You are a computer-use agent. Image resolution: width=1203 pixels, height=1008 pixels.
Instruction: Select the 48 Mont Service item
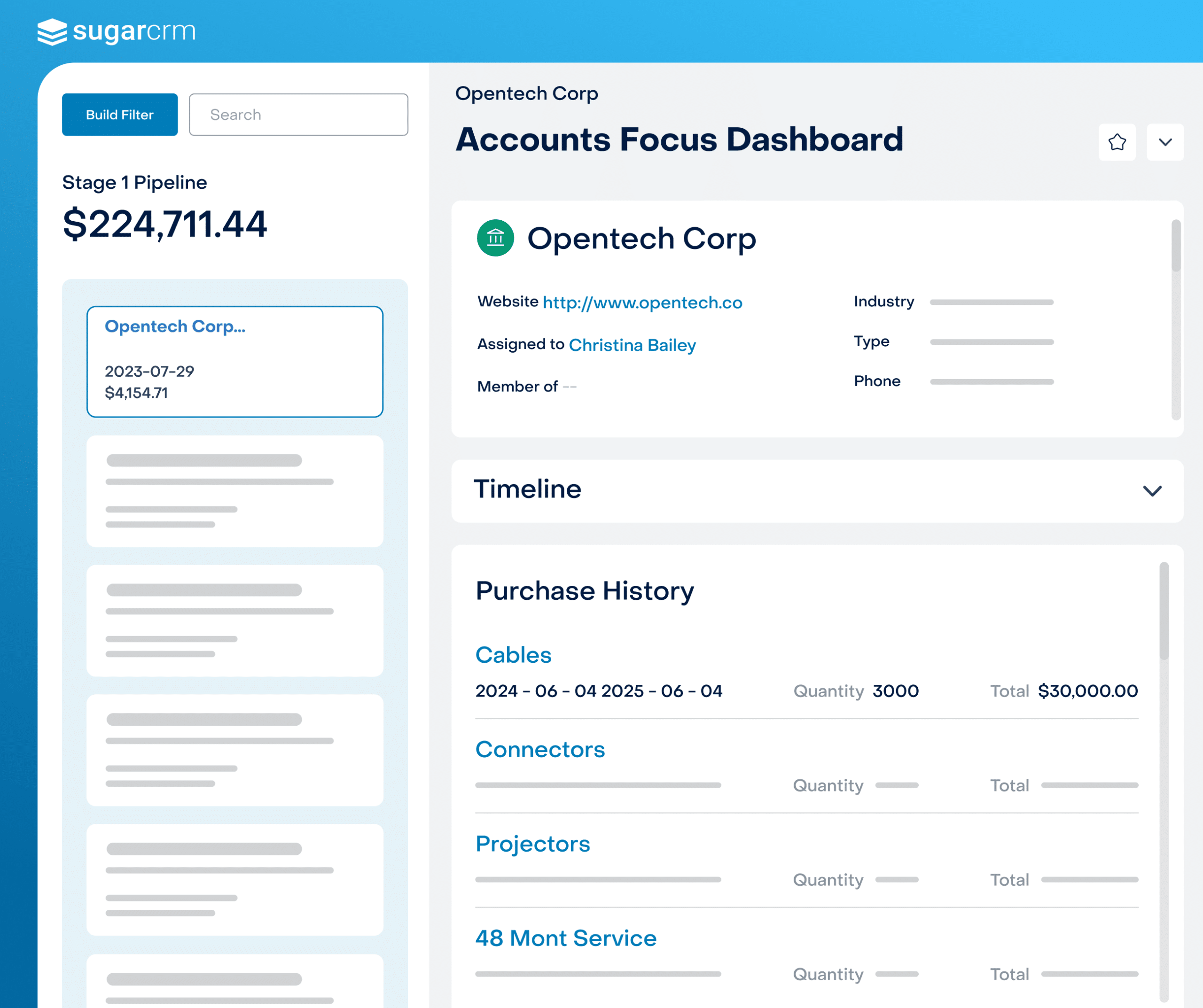[566, 938]
